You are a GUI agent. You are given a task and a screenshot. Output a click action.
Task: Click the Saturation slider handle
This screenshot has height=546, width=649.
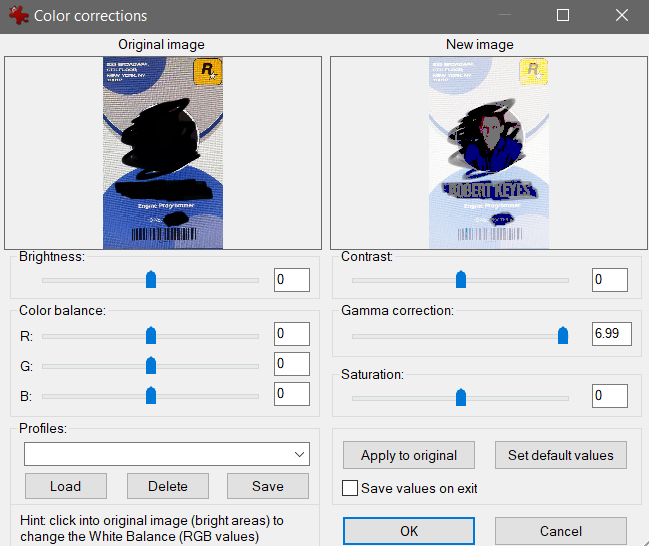(461, 397)
